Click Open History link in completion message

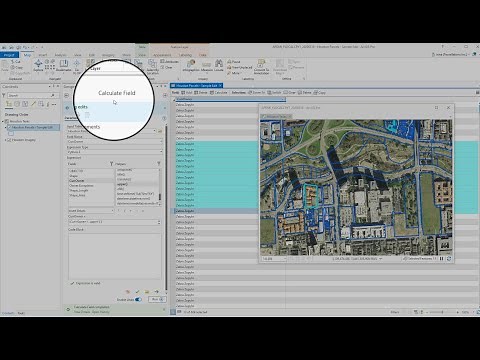point(101,312)
